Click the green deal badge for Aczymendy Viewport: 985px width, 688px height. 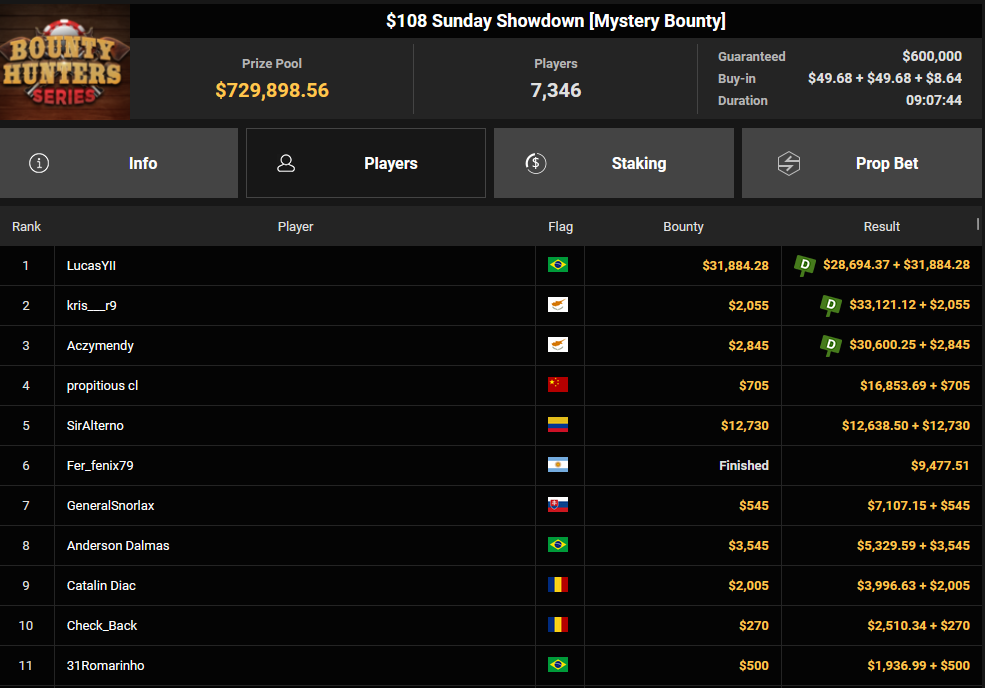830,345
